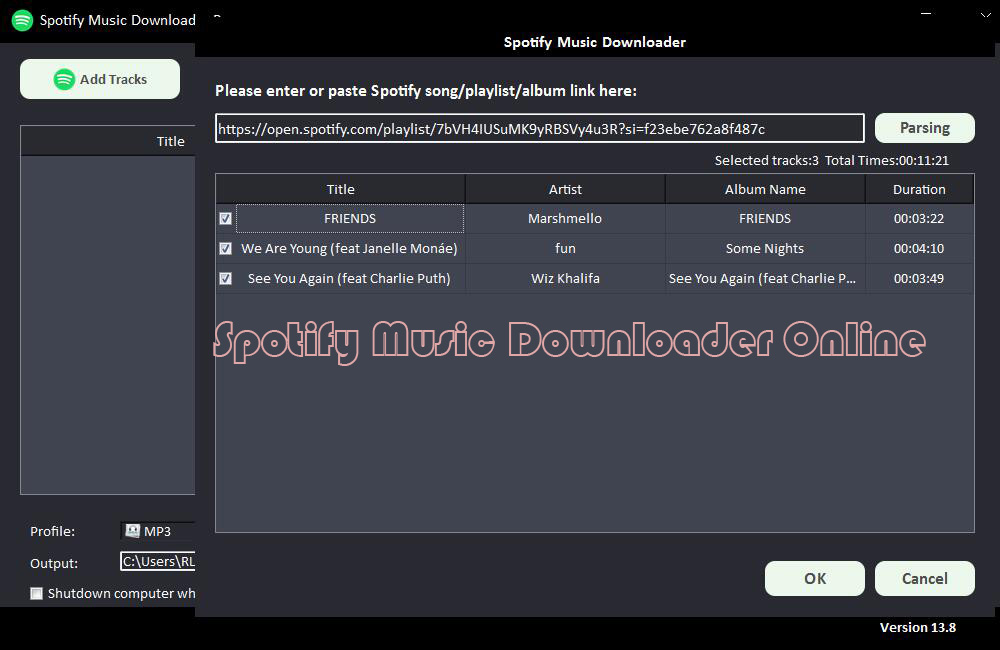The width and height of the screenshot is (1000, 650).
Task: Click the Output folder path field
Action: [157, 562]
